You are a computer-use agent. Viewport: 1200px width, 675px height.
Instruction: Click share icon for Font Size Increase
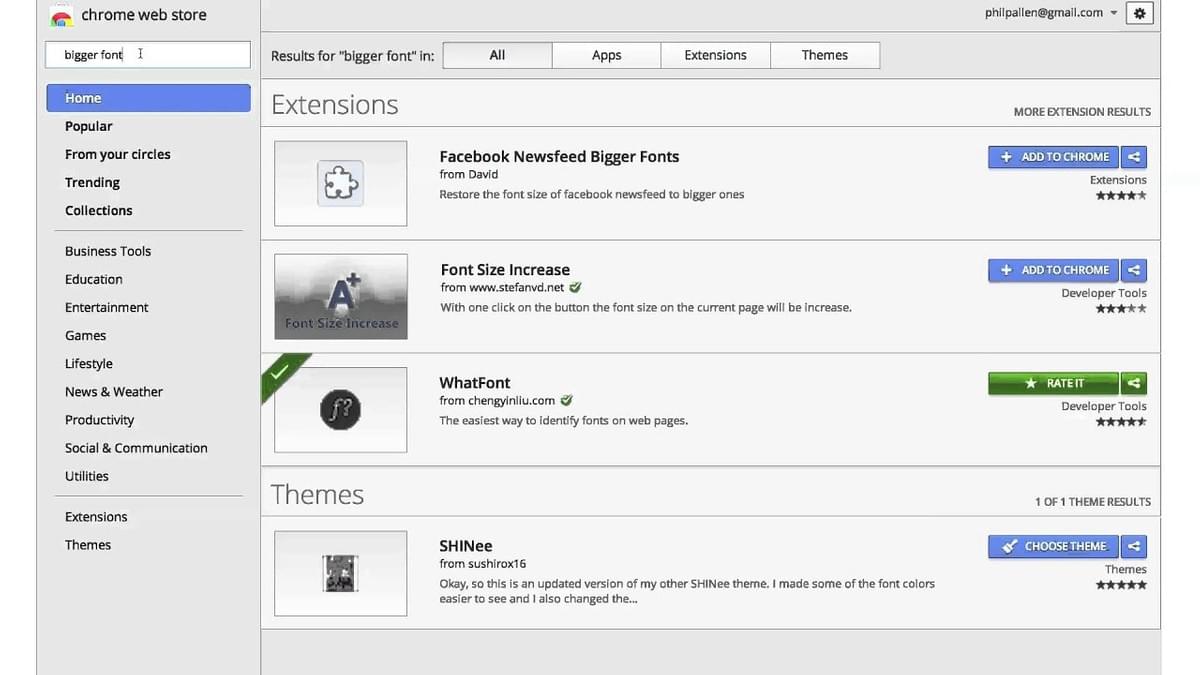[1133, 270]
